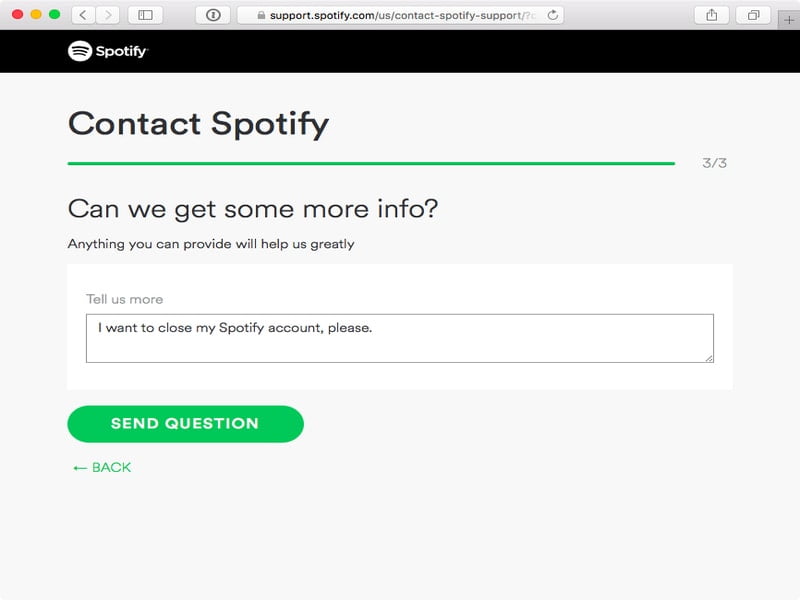The height and width of the screenshot is (600, 800).
Task: Click the green step progress bar
Action: (370, 163)
